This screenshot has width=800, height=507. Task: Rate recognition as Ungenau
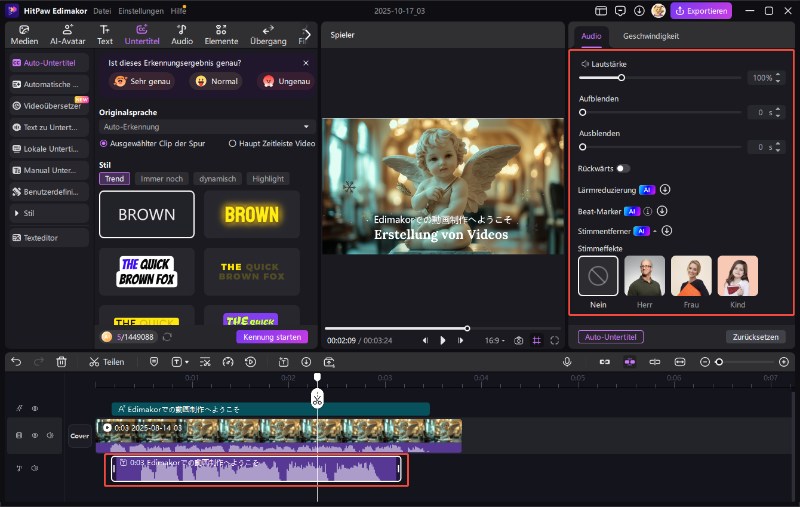[x=286, y=81]
